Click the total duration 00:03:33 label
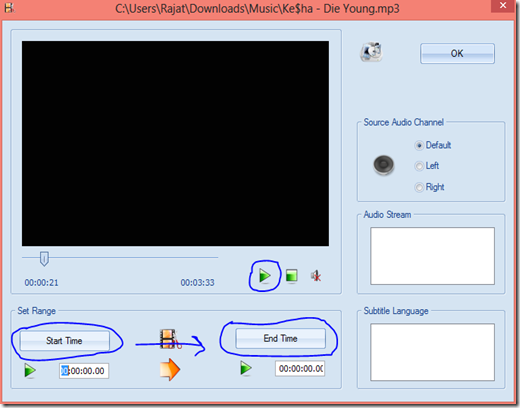 click(x=197, y=283)
